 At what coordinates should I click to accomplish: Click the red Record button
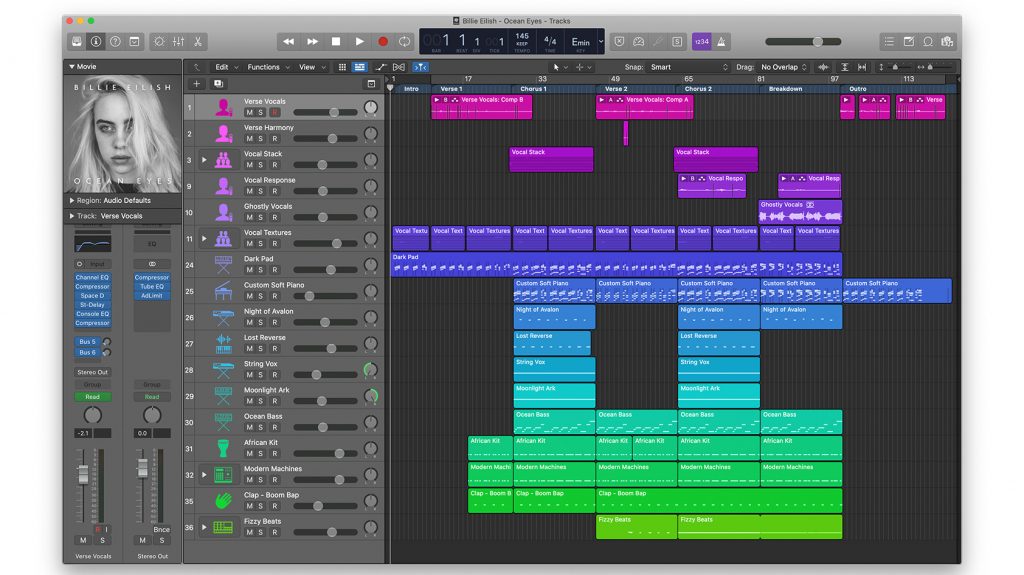tap(383, 42)
